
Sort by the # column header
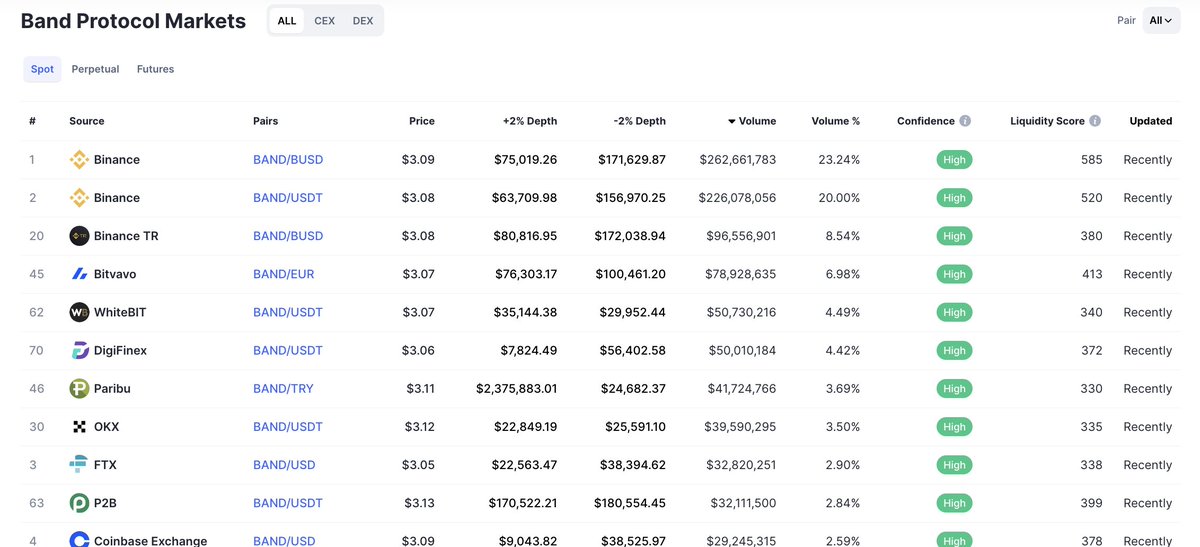pyautogui.click(x=33, y=121)
